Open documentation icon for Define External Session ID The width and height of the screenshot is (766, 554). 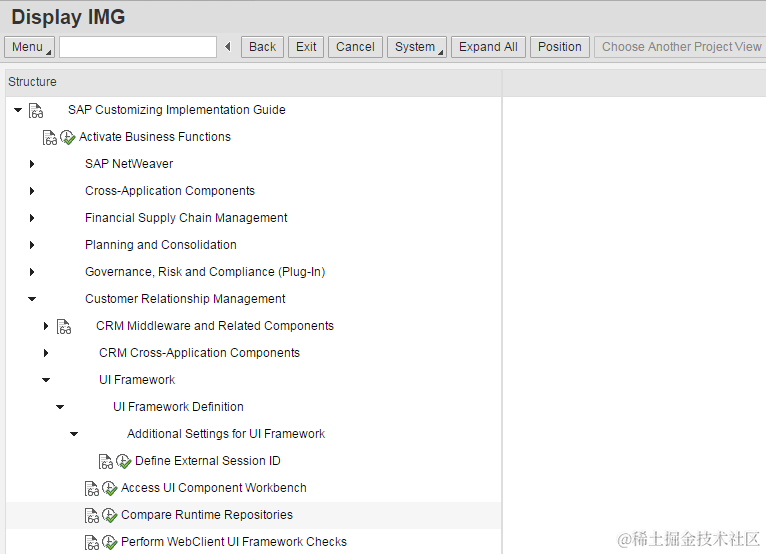coord(106,461)
